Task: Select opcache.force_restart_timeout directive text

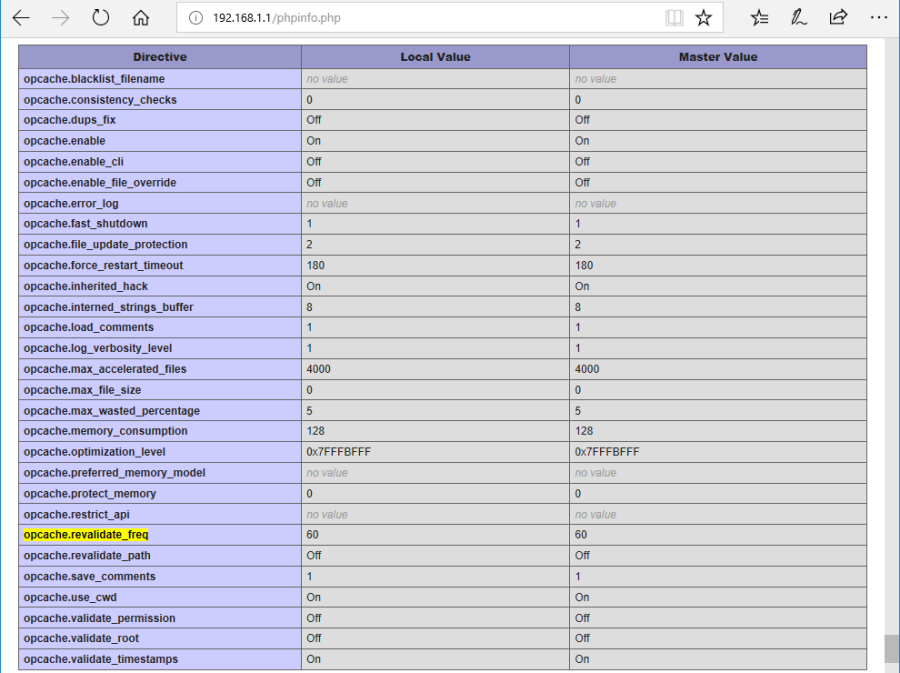Action: coord(103,265)
